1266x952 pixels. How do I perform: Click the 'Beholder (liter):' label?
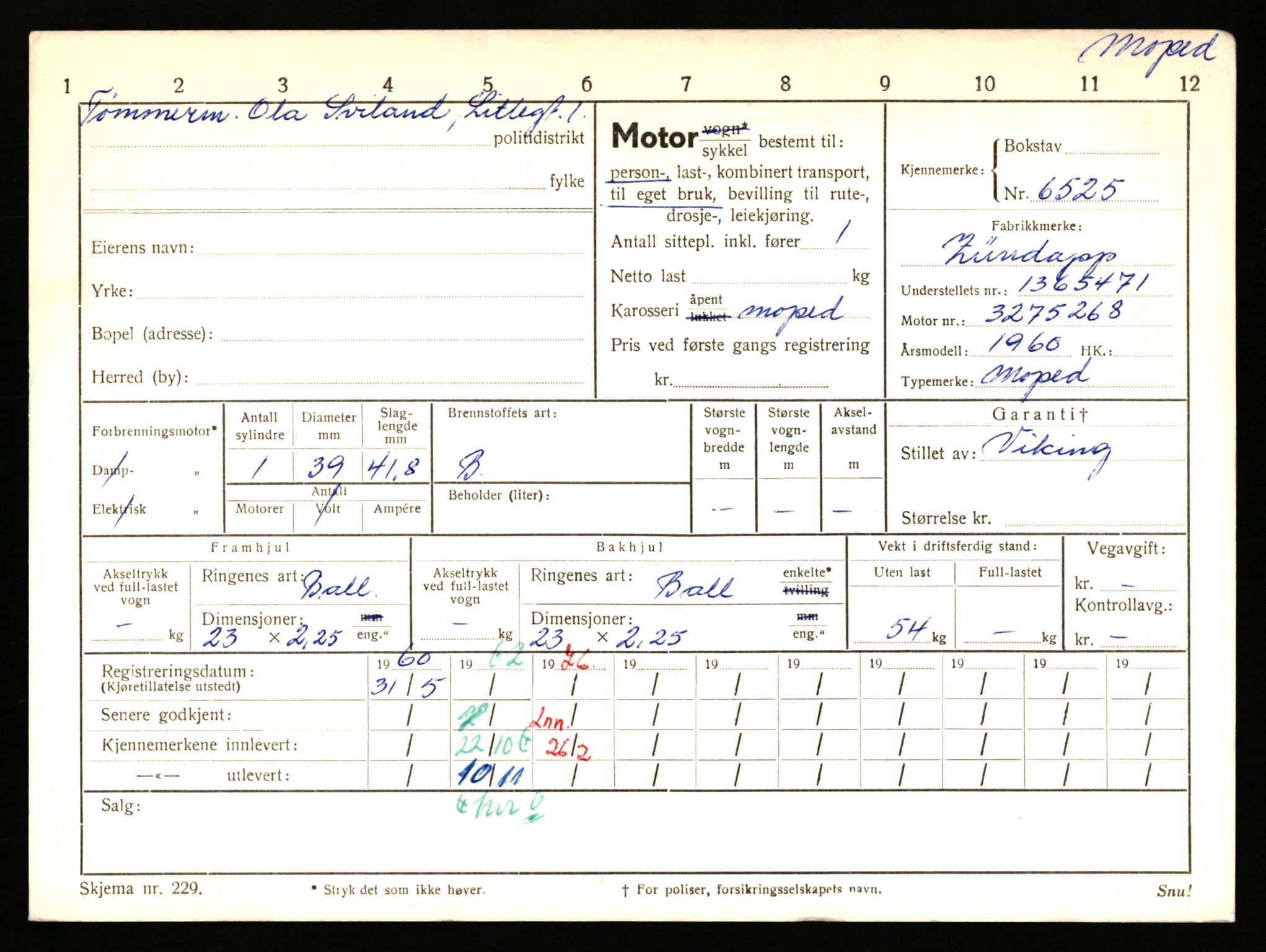[499, 495]
